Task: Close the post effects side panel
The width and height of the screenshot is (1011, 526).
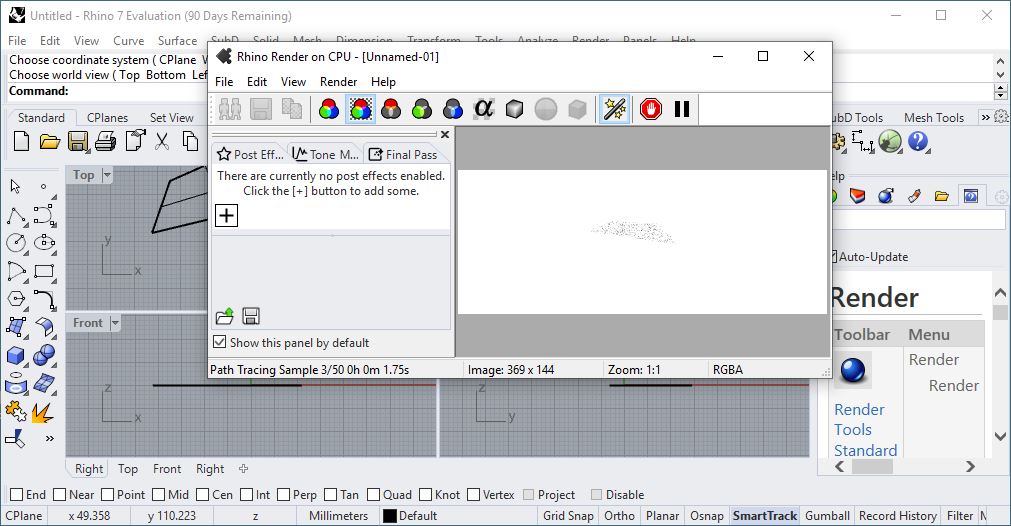Action: pos(445,135)
